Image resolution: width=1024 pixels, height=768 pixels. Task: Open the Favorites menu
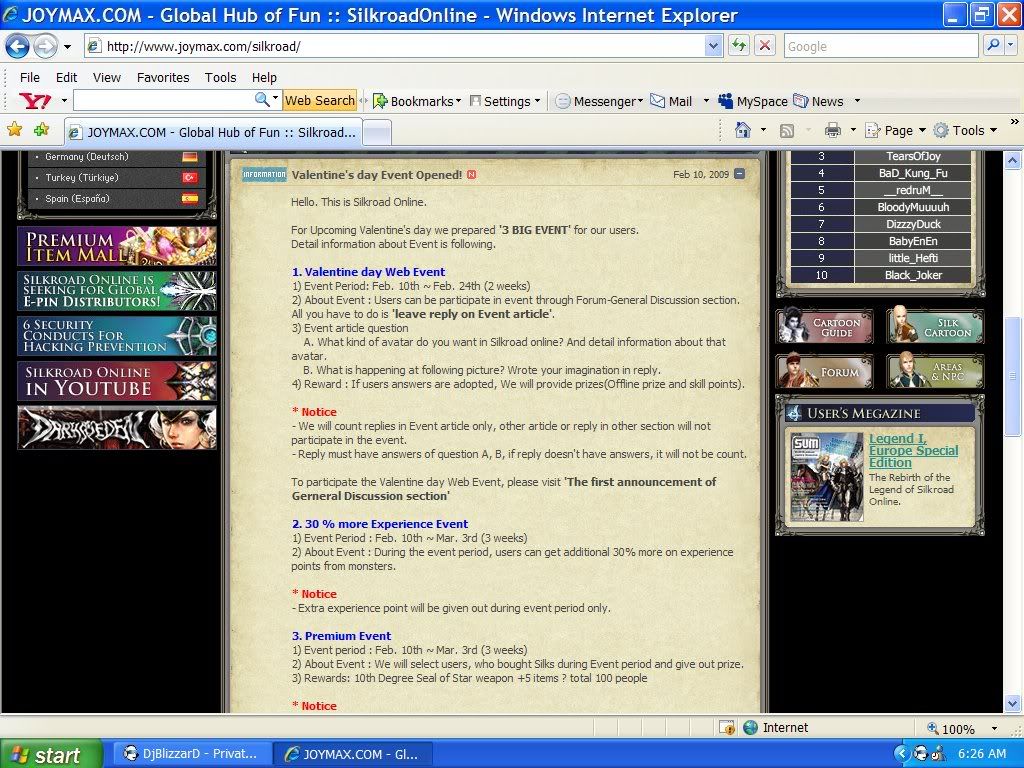coord(163,77)
